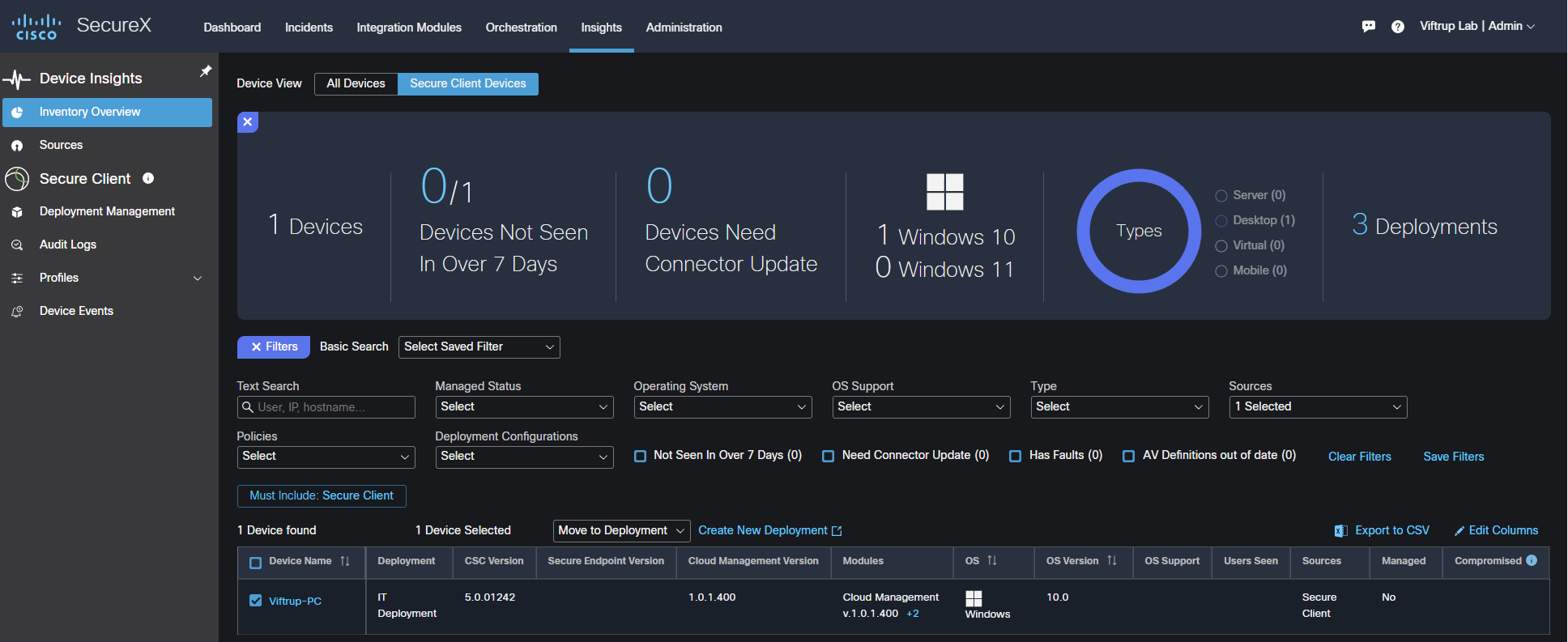
Task: Open the chat feedback icon in header
Action: tap(1369, 27)
